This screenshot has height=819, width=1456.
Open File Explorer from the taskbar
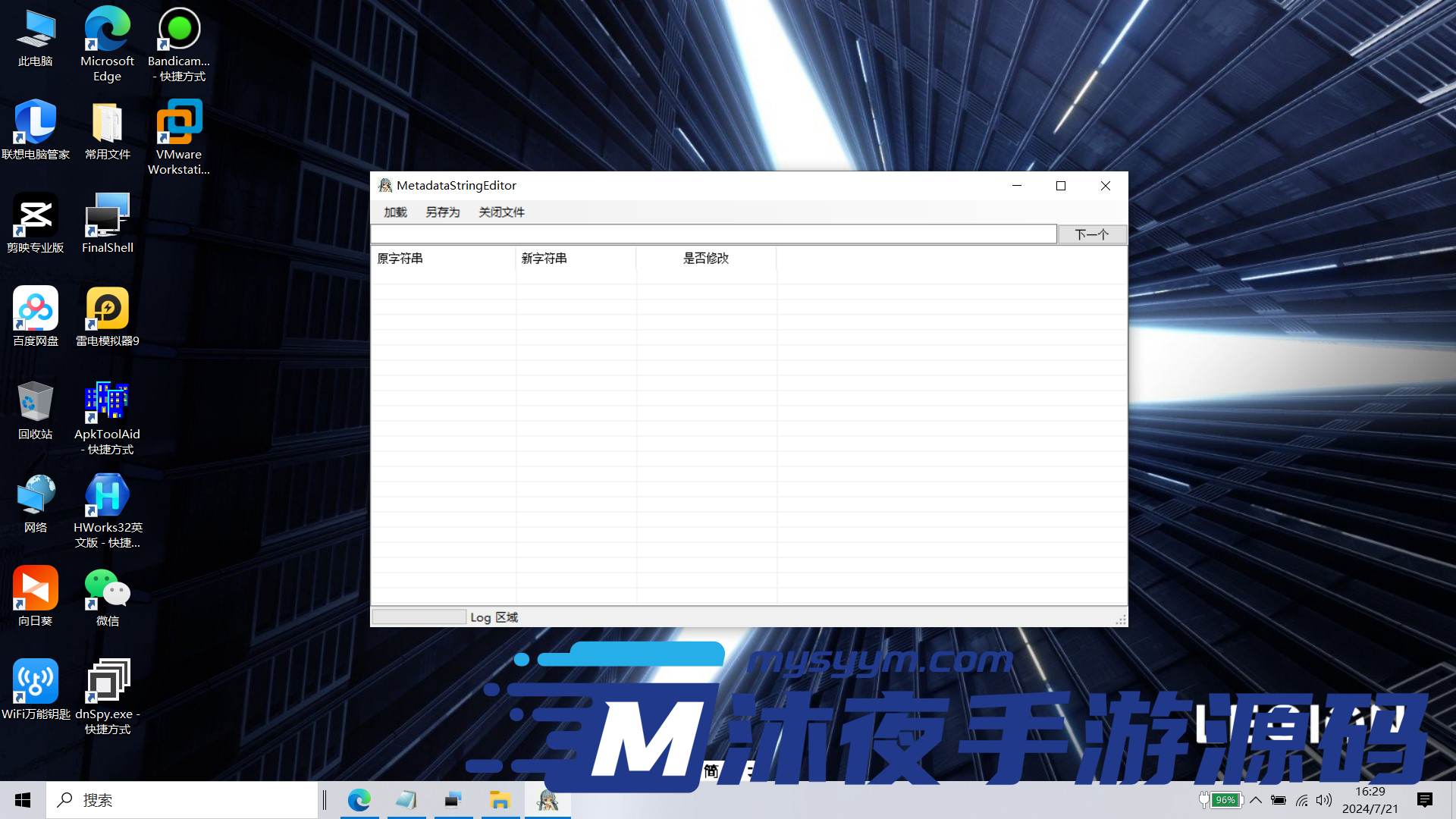[500, 799]
